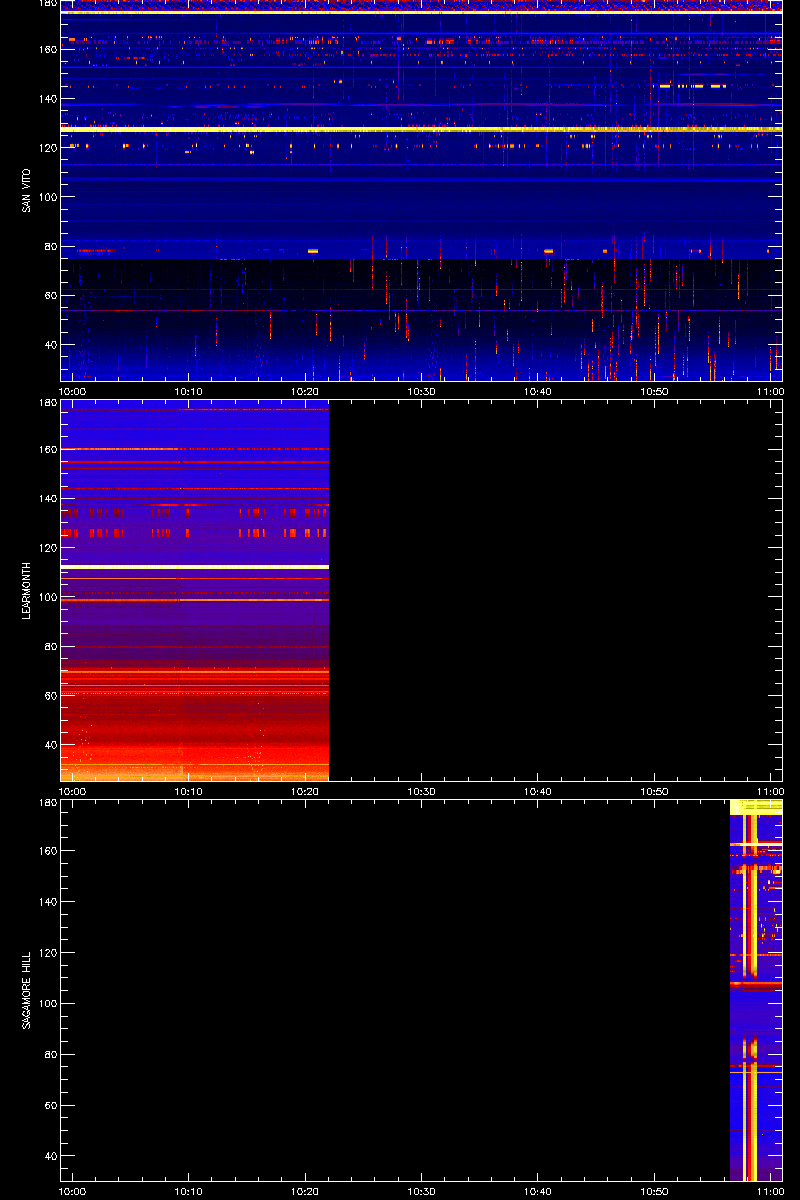The width and height of the screenshot is (800, 1200).
Task: Choose the 10:10 tick under Sagamore Hill panel
Action: coord(189,1191)
